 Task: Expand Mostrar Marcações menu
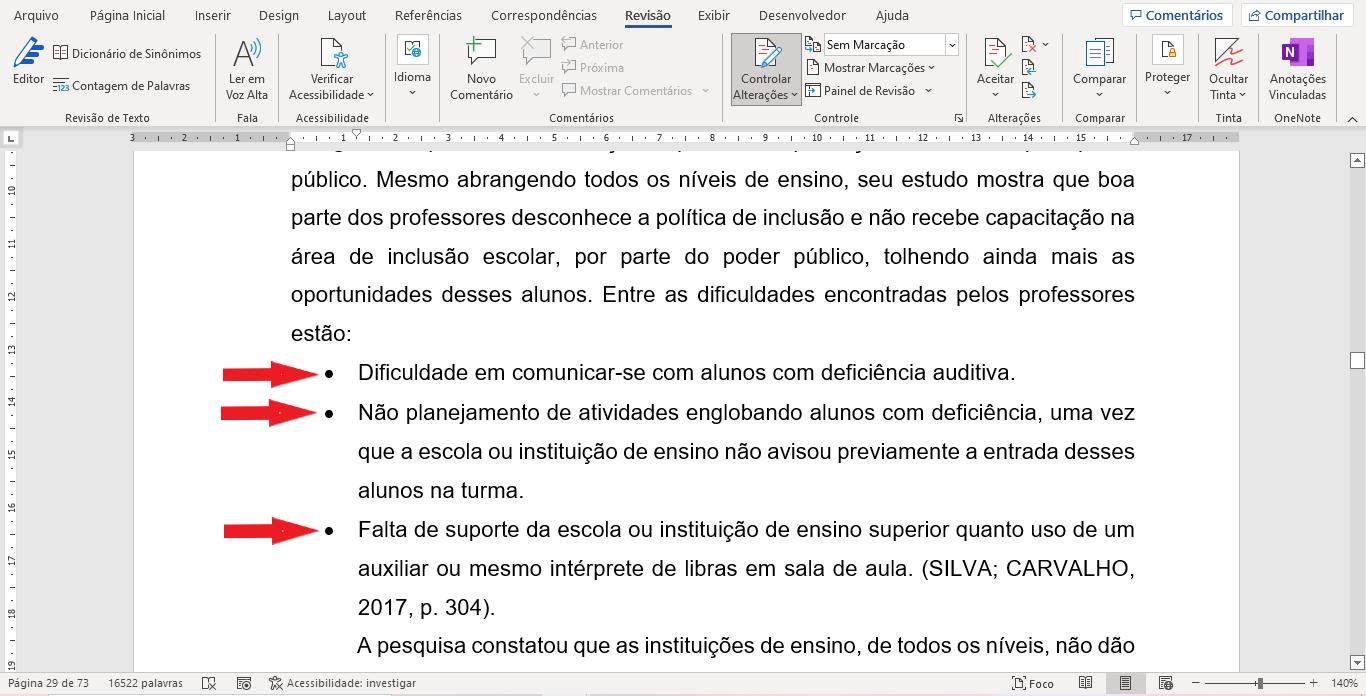click(x=870, y=68)
